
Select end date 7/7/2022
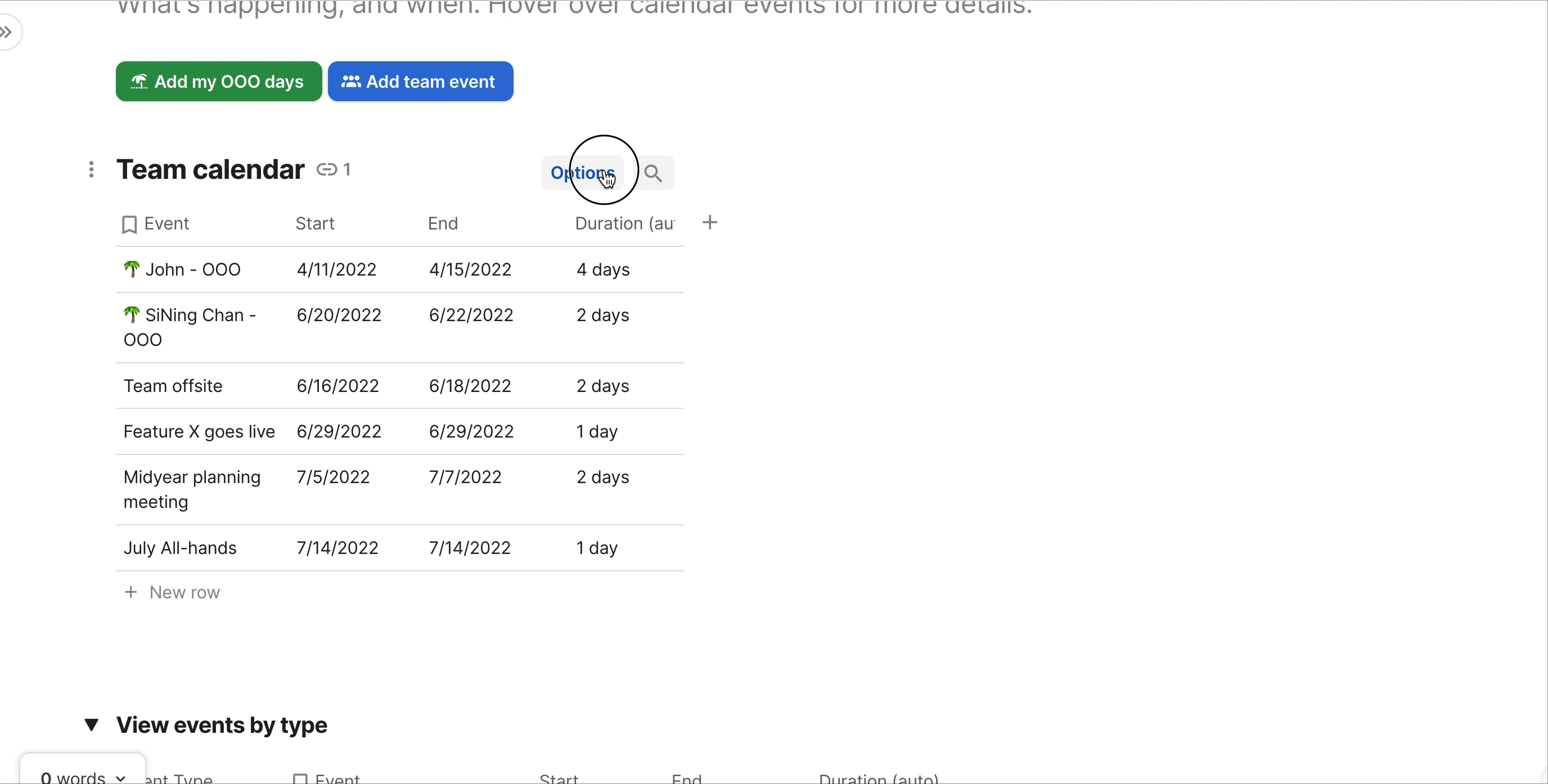pyautogui.click(x=465, y=477)
